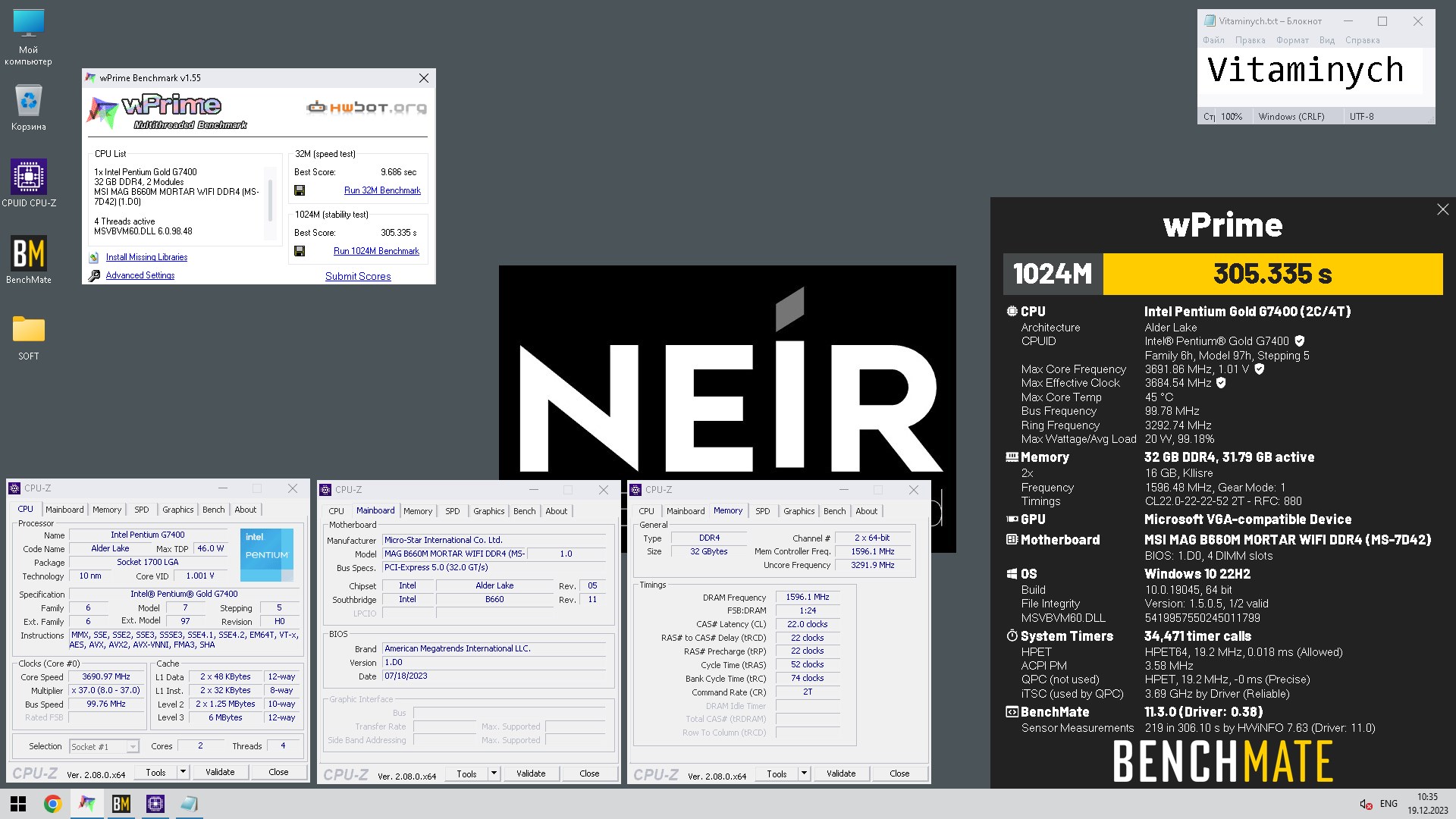The height and width of the screenshot is (819, 1456).
Task: Click the BIOS Date 07/18/2023 field
Action: tap(494, 676)
